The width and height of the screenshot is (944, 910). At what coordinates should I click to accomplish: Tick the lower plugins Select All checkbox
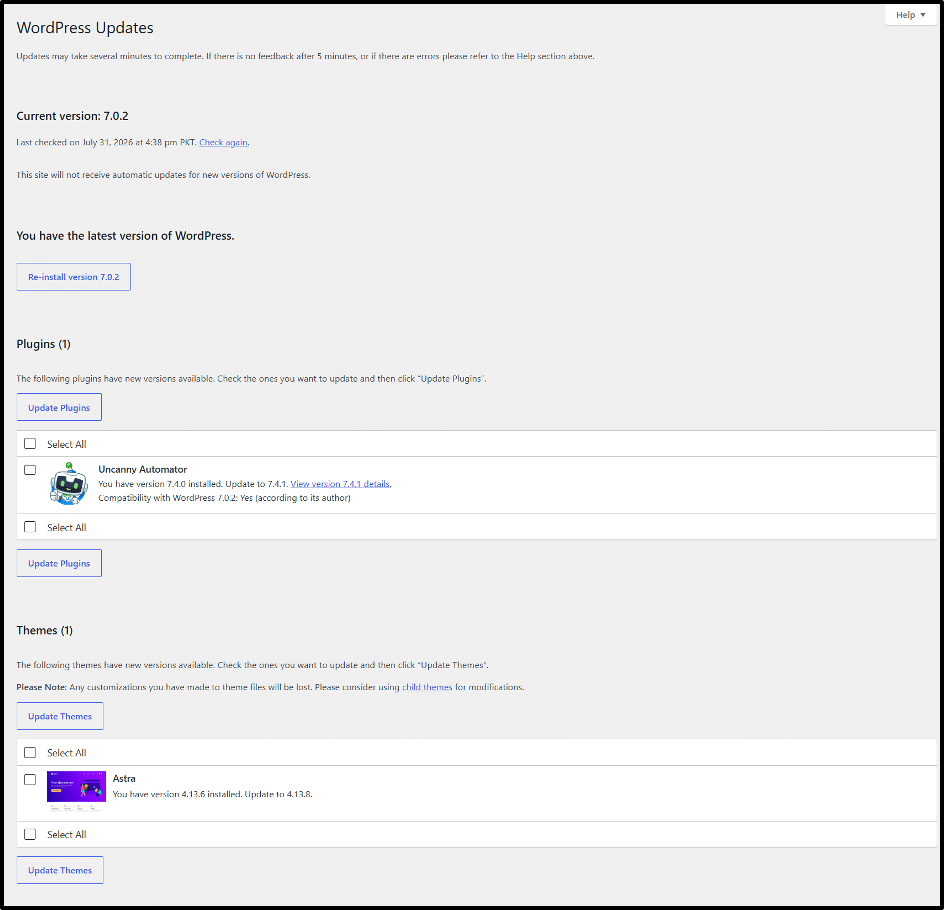30,527
